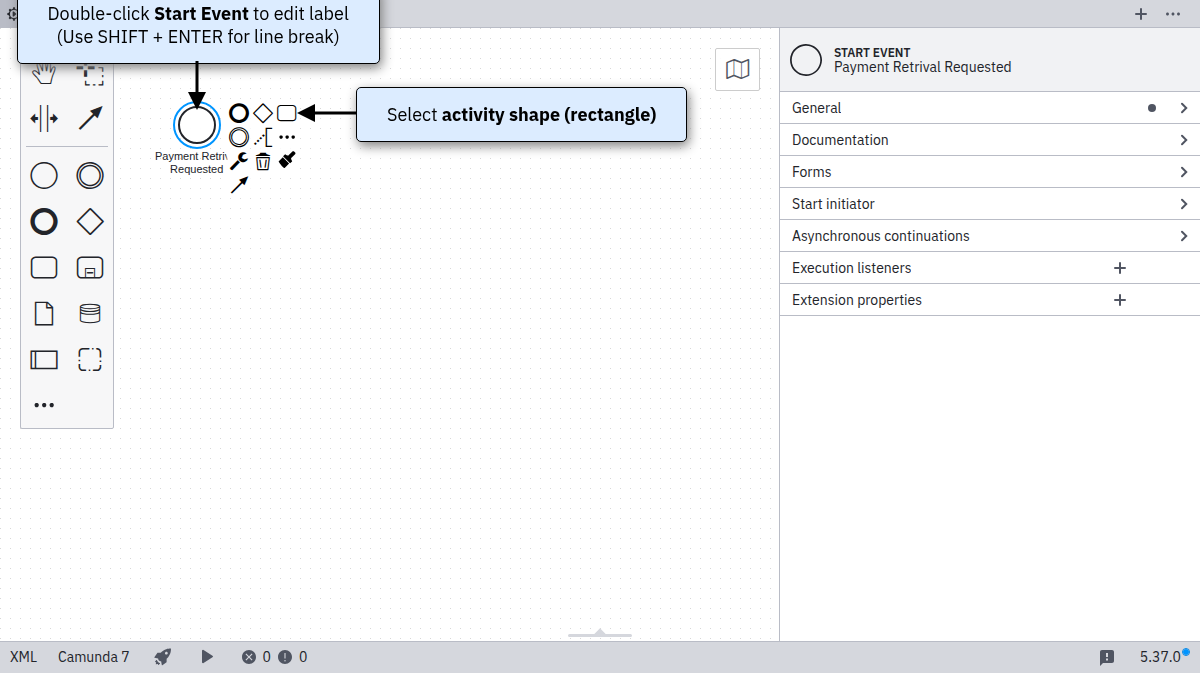Viewport: 1200px width, 673px height.
Task: Delete the start event with the trash icon
Action: pyautogui.click(x=263, y=161)
